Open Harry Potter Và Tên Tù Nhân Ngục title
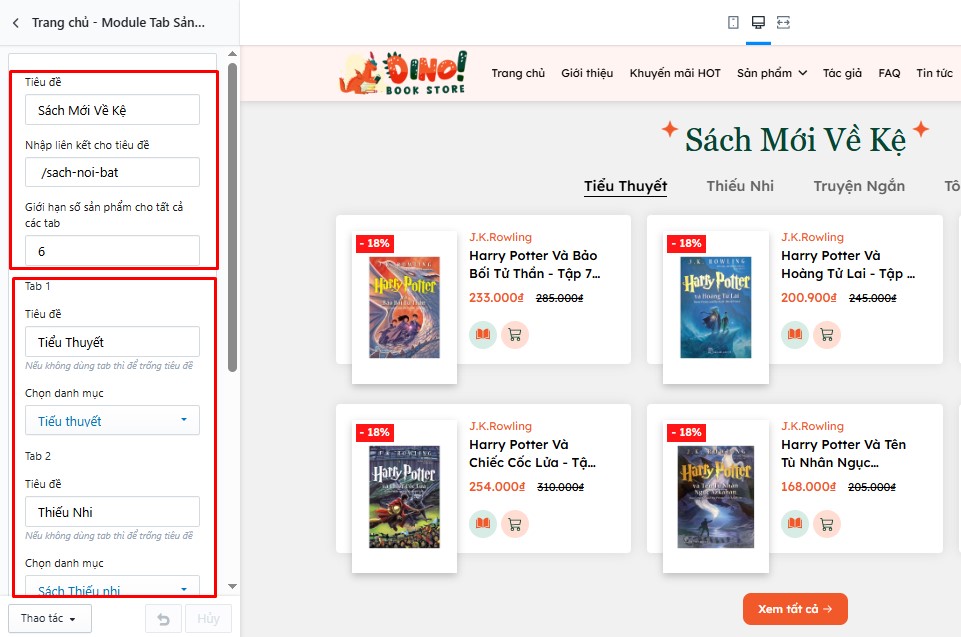This screenshot has width=961, height=637. coord(843,453)
